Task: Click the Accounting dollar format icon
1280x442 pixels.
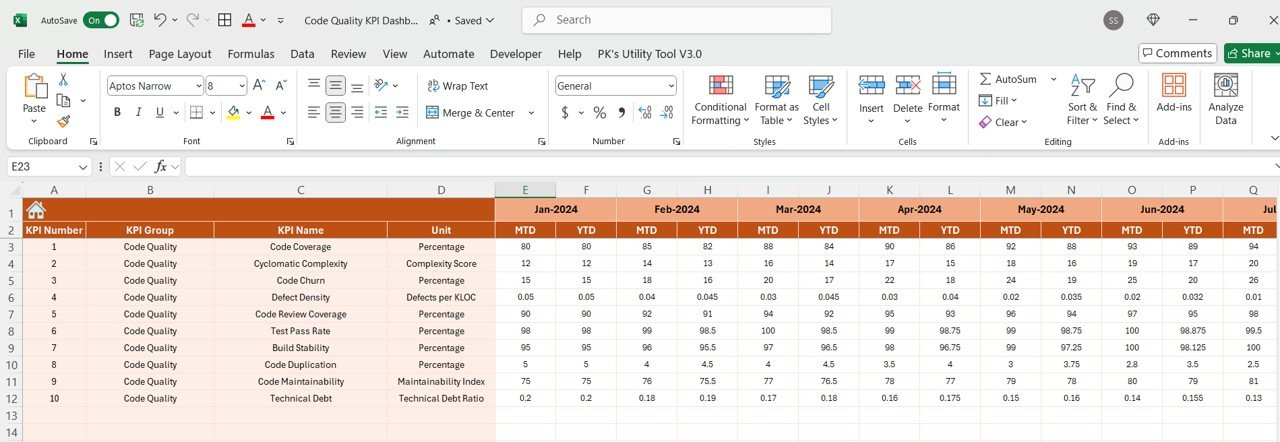Action: tap(565, 113)
